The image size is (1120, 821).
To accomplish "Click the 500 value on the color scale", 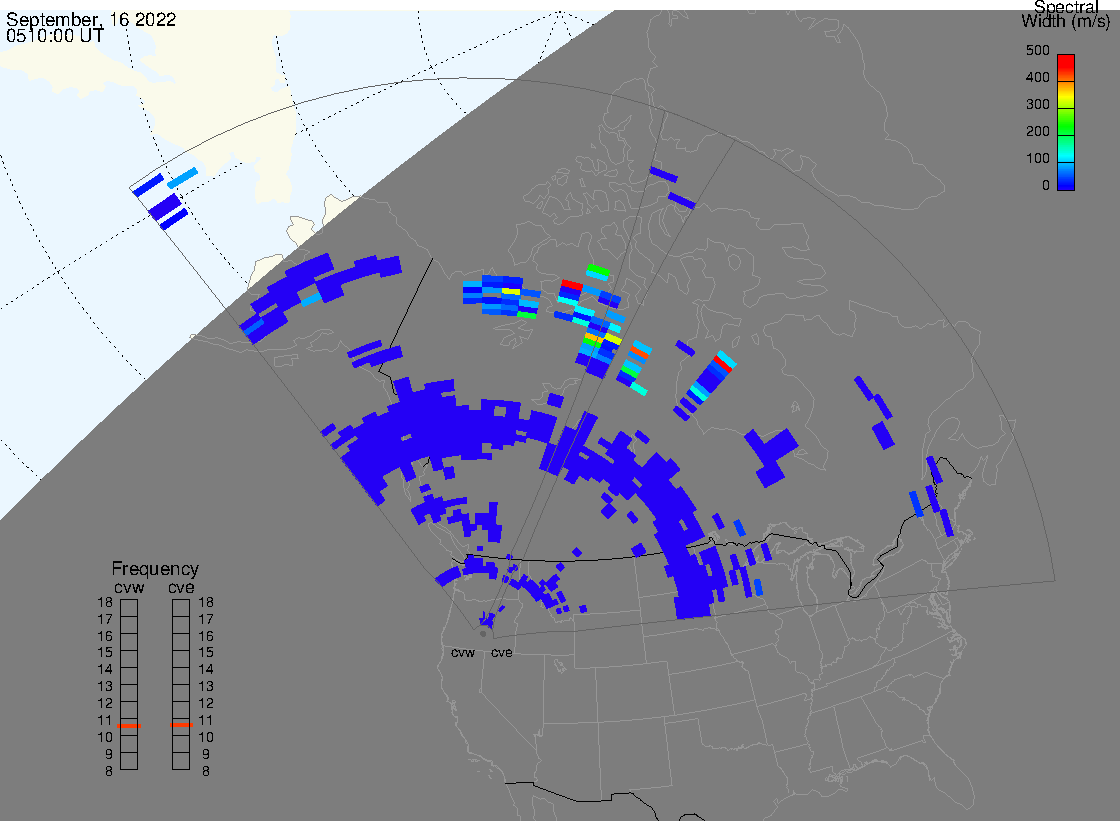I will 1037,51.
